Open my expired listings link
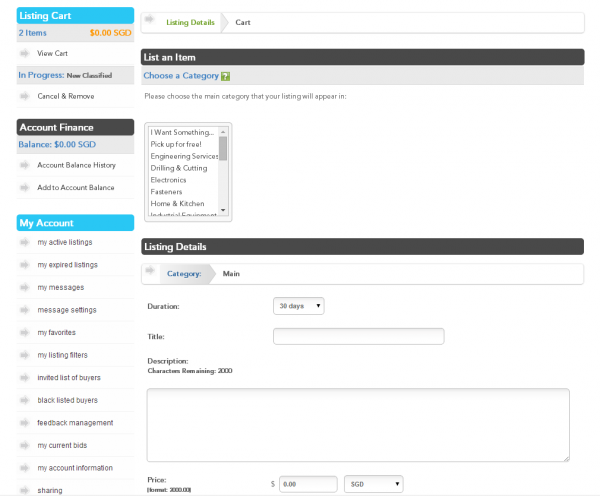This screenshot has height=496, width=600. tap(67, 265)
